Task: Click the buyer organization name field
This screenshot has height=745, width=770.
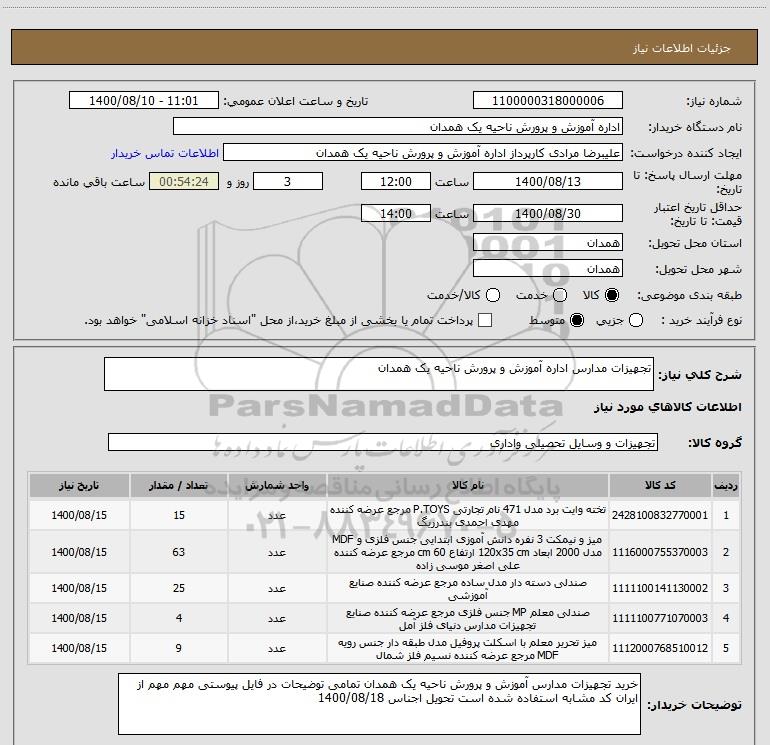Action: click(x=398, y=127)
